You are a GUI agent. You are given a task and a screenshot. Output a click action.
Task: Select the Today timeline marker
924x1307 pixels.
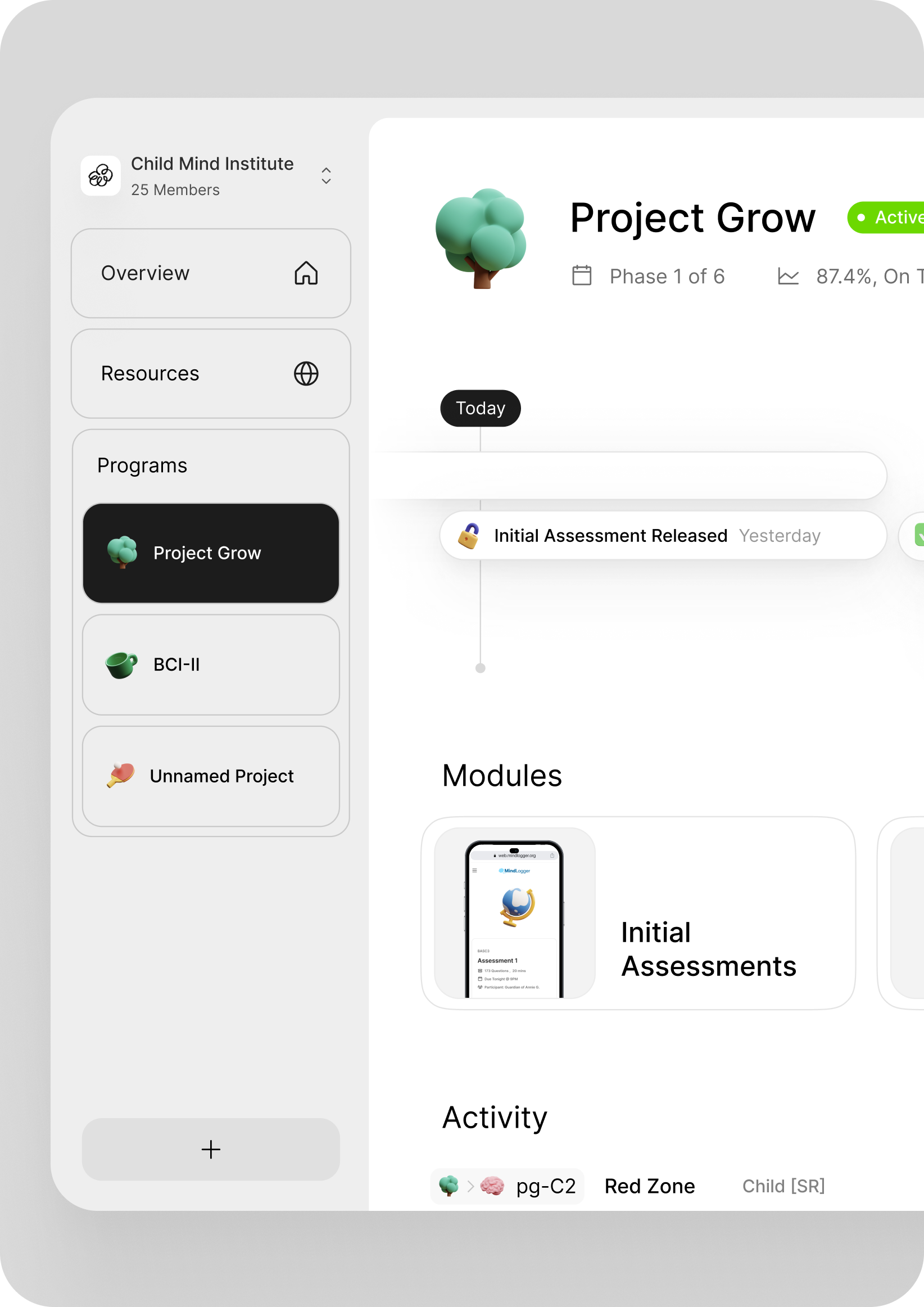(480, 408)
